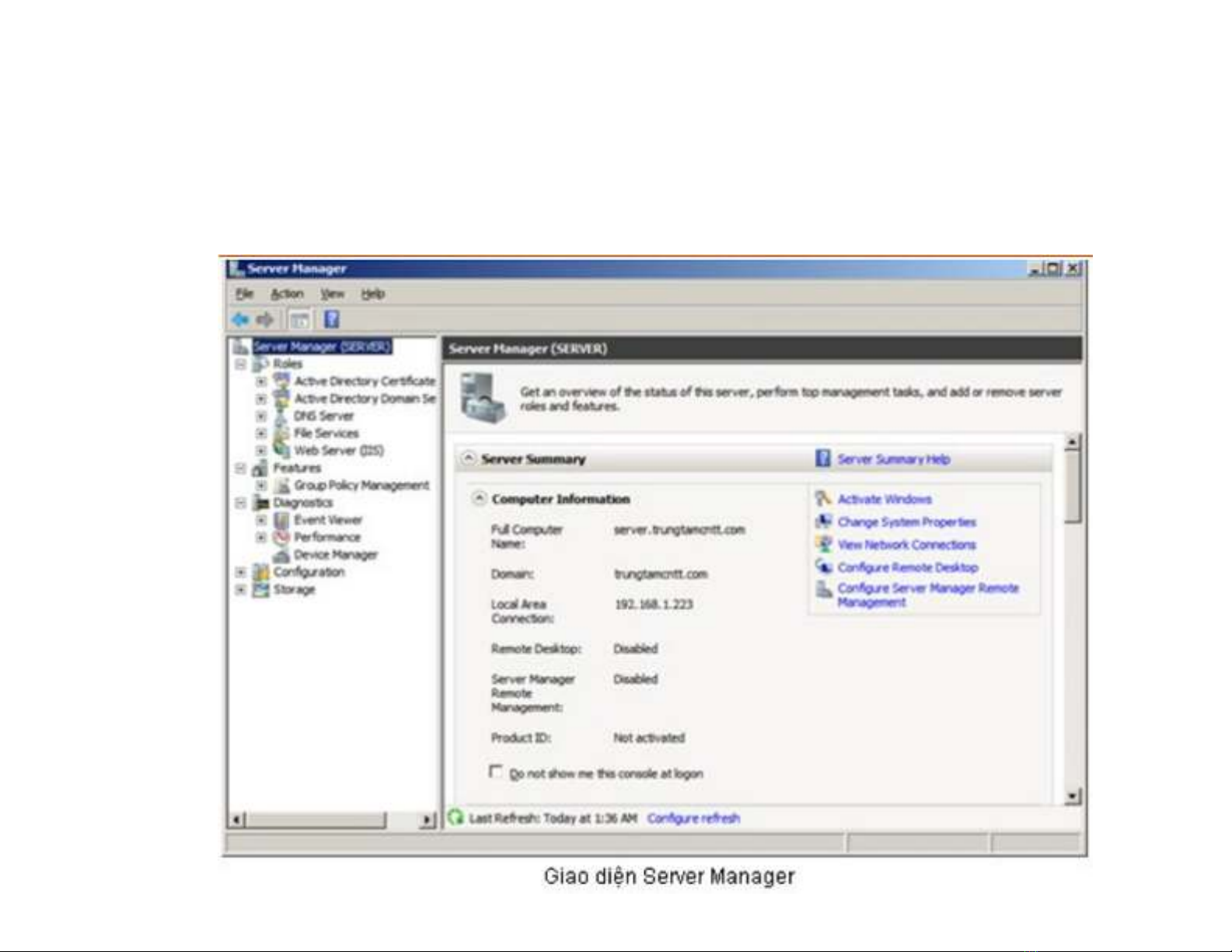Click the Activate Windows link

pyautogui.click(x=885, y=499)
